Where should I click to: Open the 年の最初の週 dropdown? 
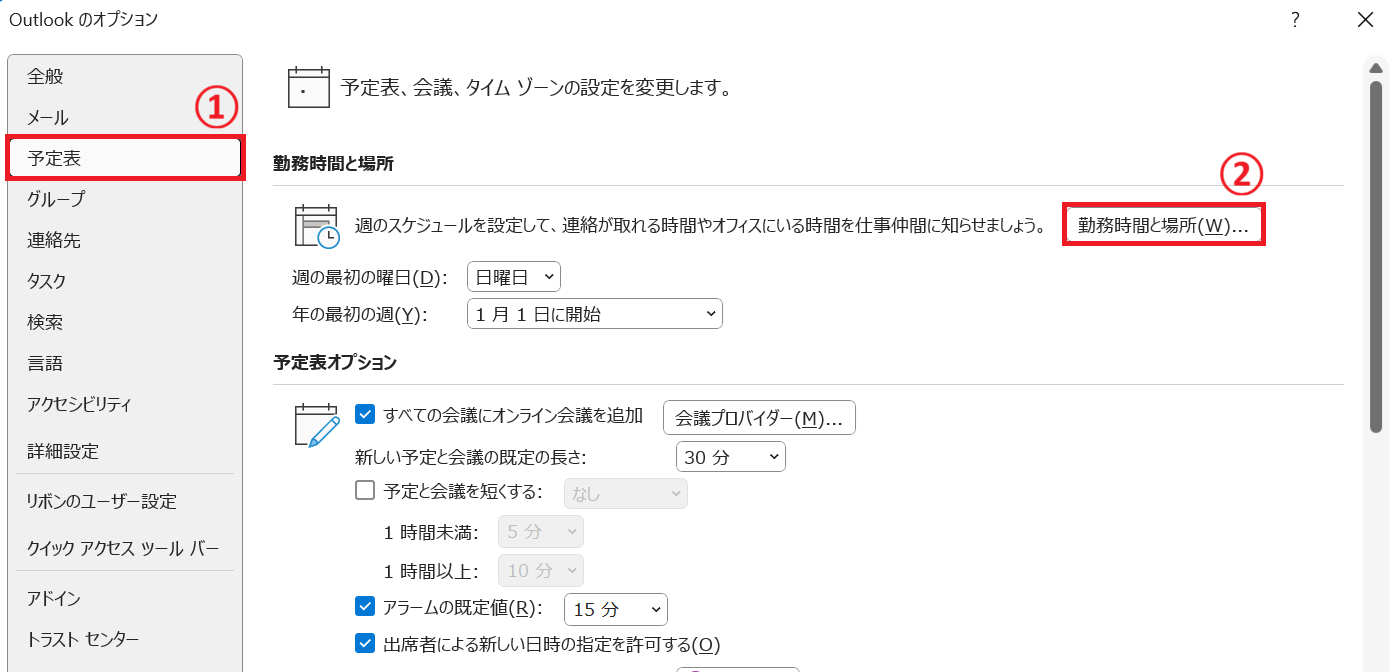(x=594, y=313)
